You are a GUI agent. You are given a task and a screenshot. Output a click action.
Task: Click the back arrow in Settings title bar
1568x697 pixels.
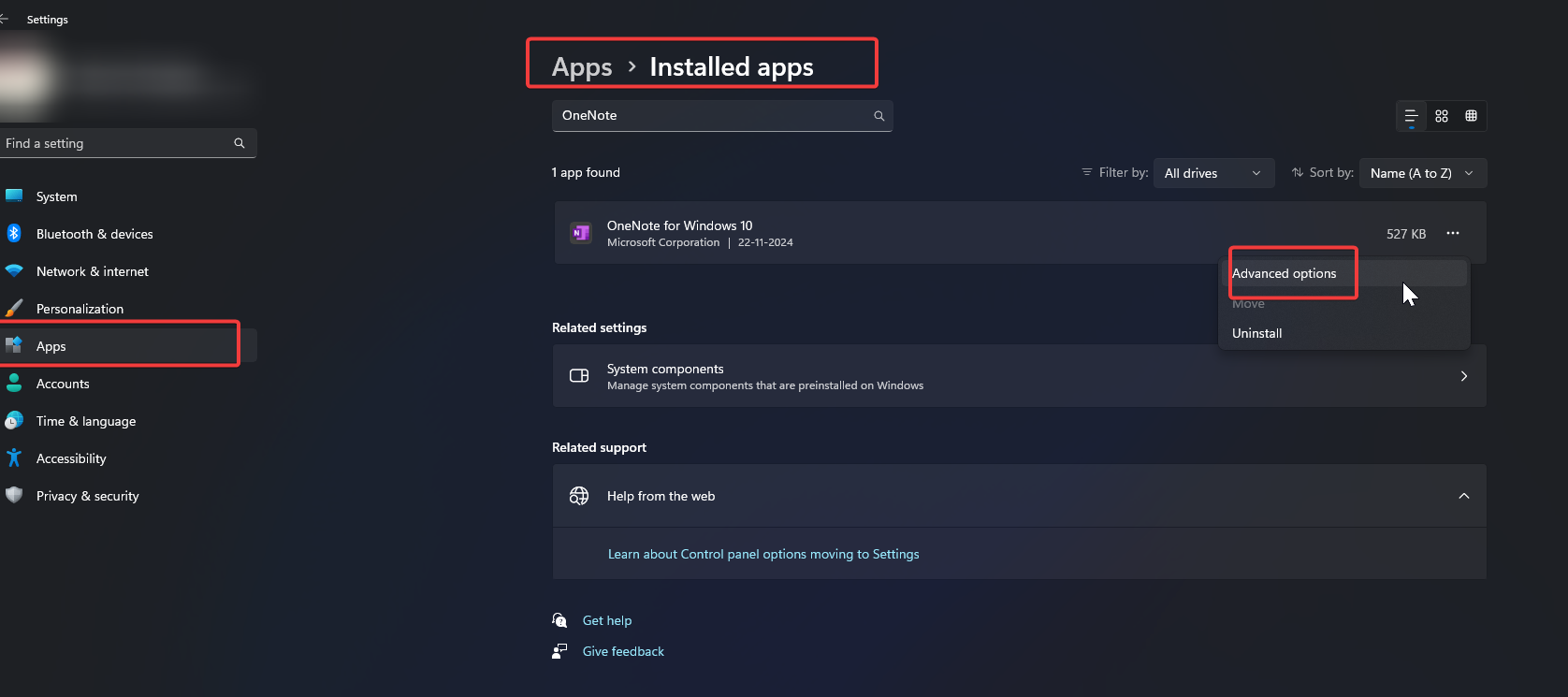(x=4, y=19)
